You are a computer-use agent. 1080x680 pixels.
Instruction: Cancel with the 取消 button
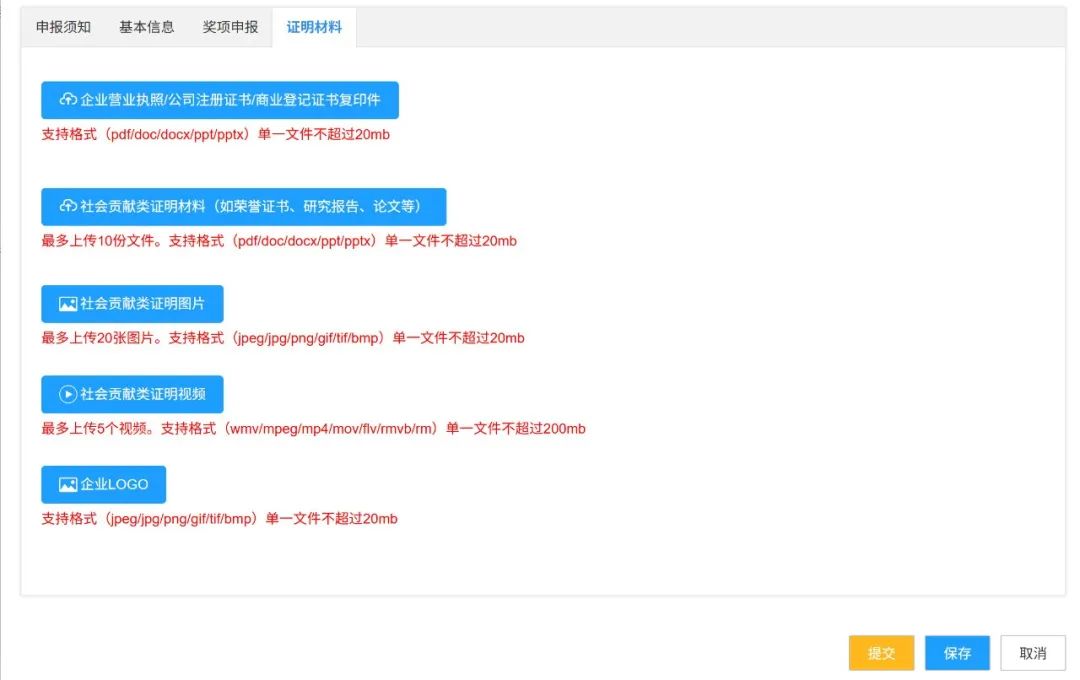tap(1032, 653)
